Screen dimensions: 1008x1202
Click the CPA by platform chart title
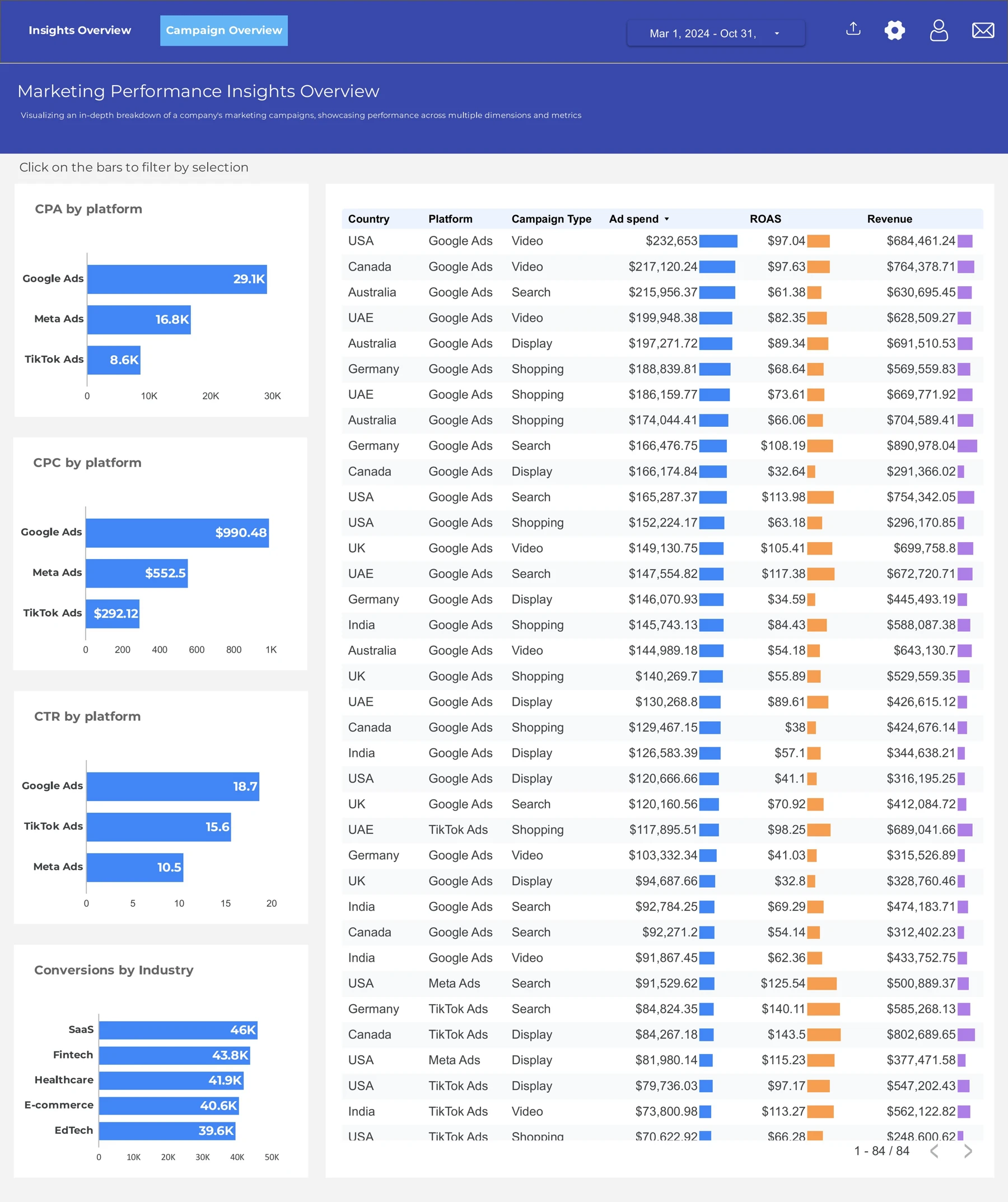88,209
